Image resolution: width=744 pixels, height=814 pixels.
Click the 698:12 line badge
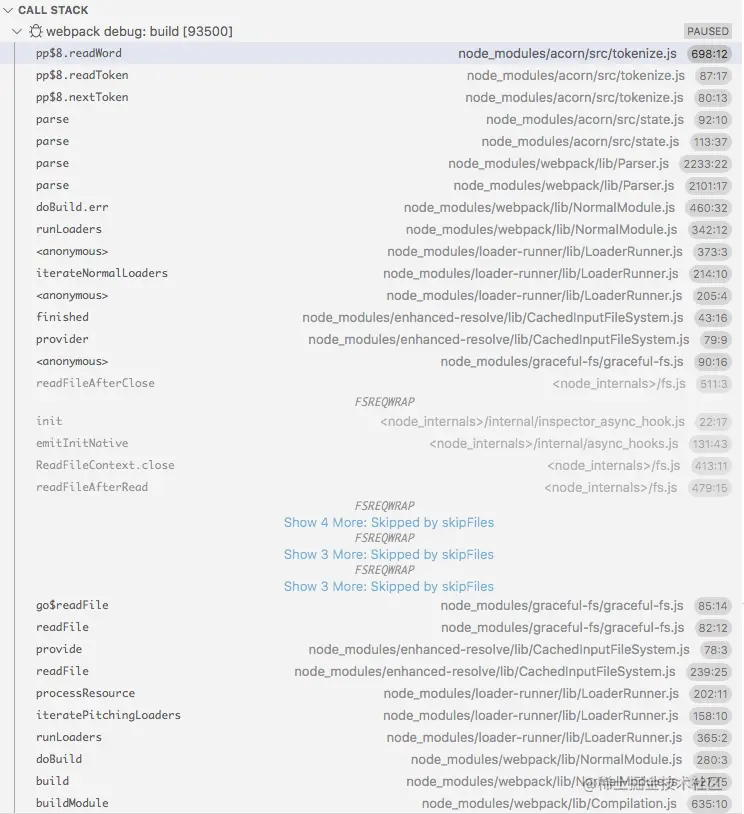click(709, 53)
